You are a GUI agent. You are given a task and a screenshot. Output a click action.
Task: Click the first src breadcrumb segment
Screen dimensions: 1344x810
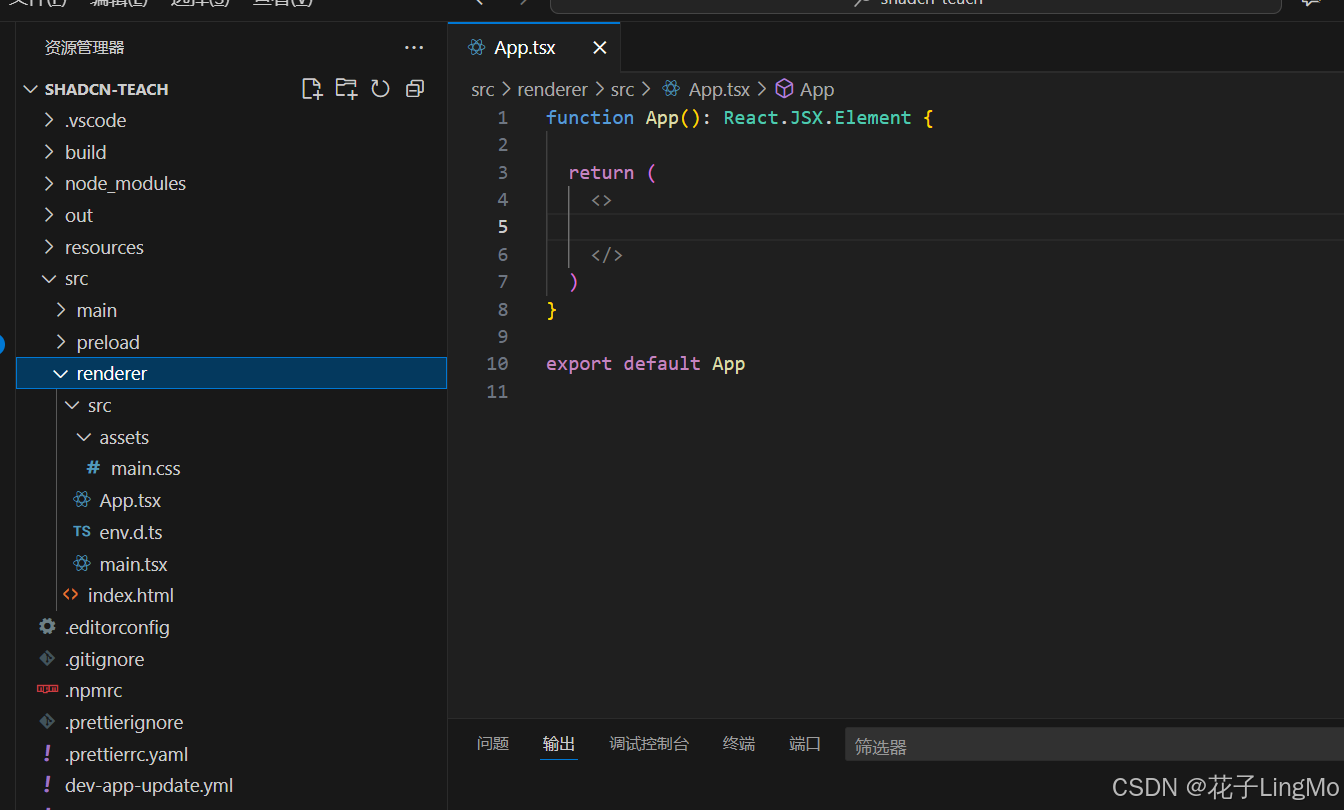[x=483, y=89]
